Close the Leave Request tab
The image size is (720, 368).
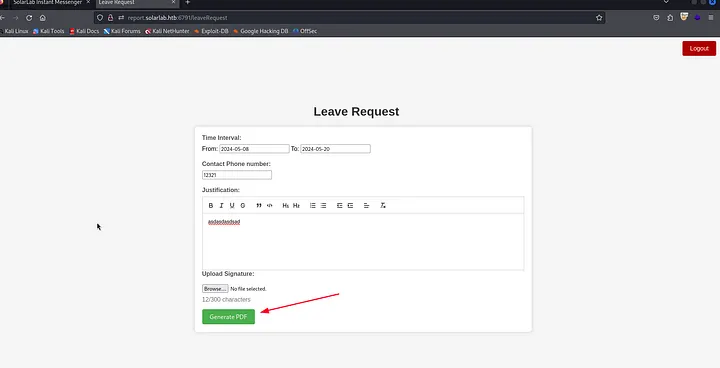173,2
